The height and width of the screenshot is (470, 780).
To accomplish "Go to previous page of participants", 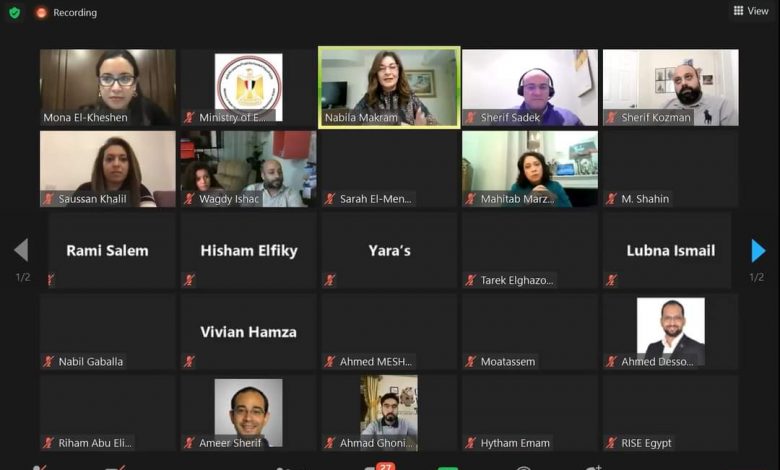I will point(21,250).
